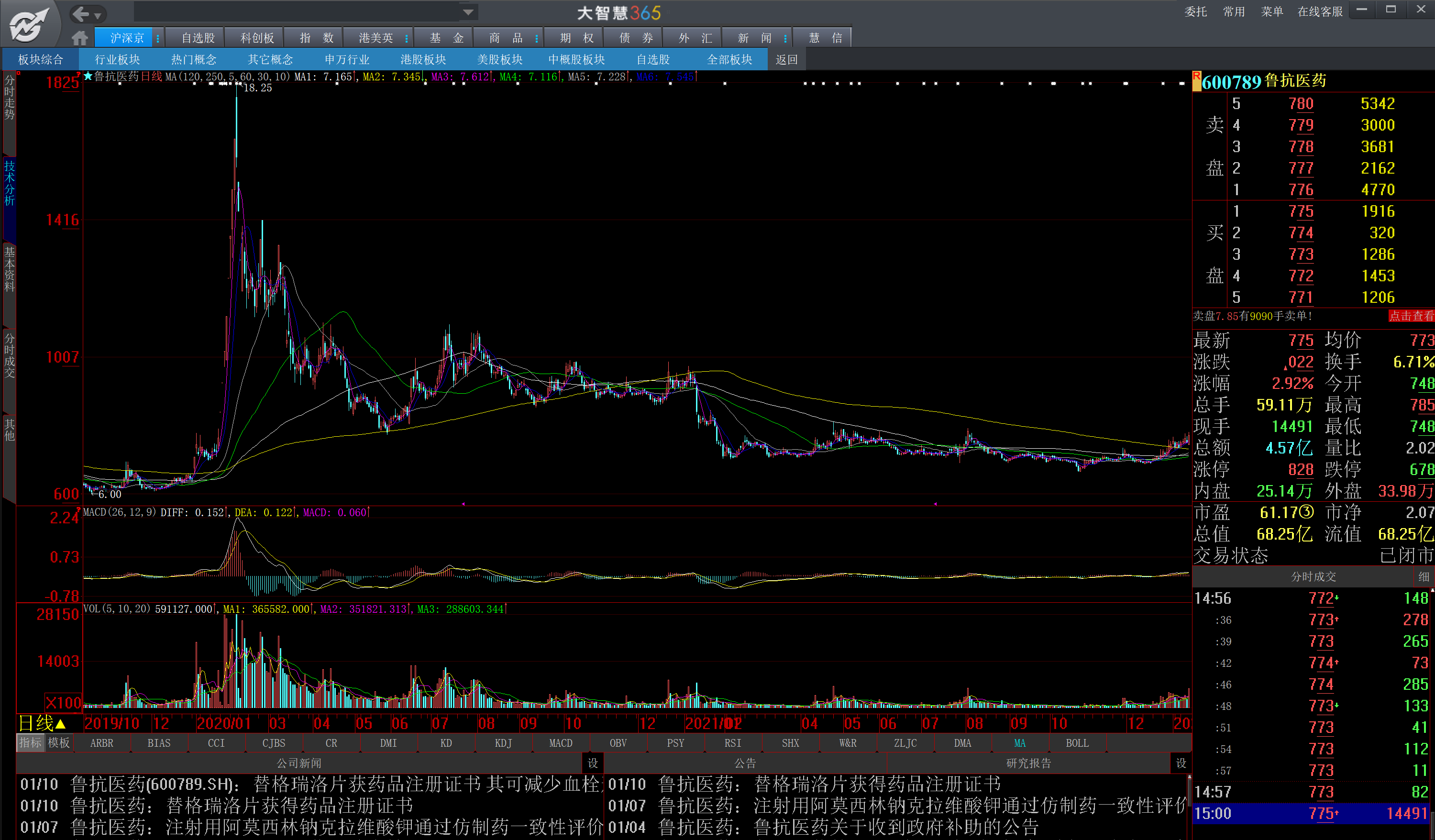Expand the 商品 submenu dots
The width and height of the screenshot is (1435, 840).
pyautogui.click(x=537, y=38)
